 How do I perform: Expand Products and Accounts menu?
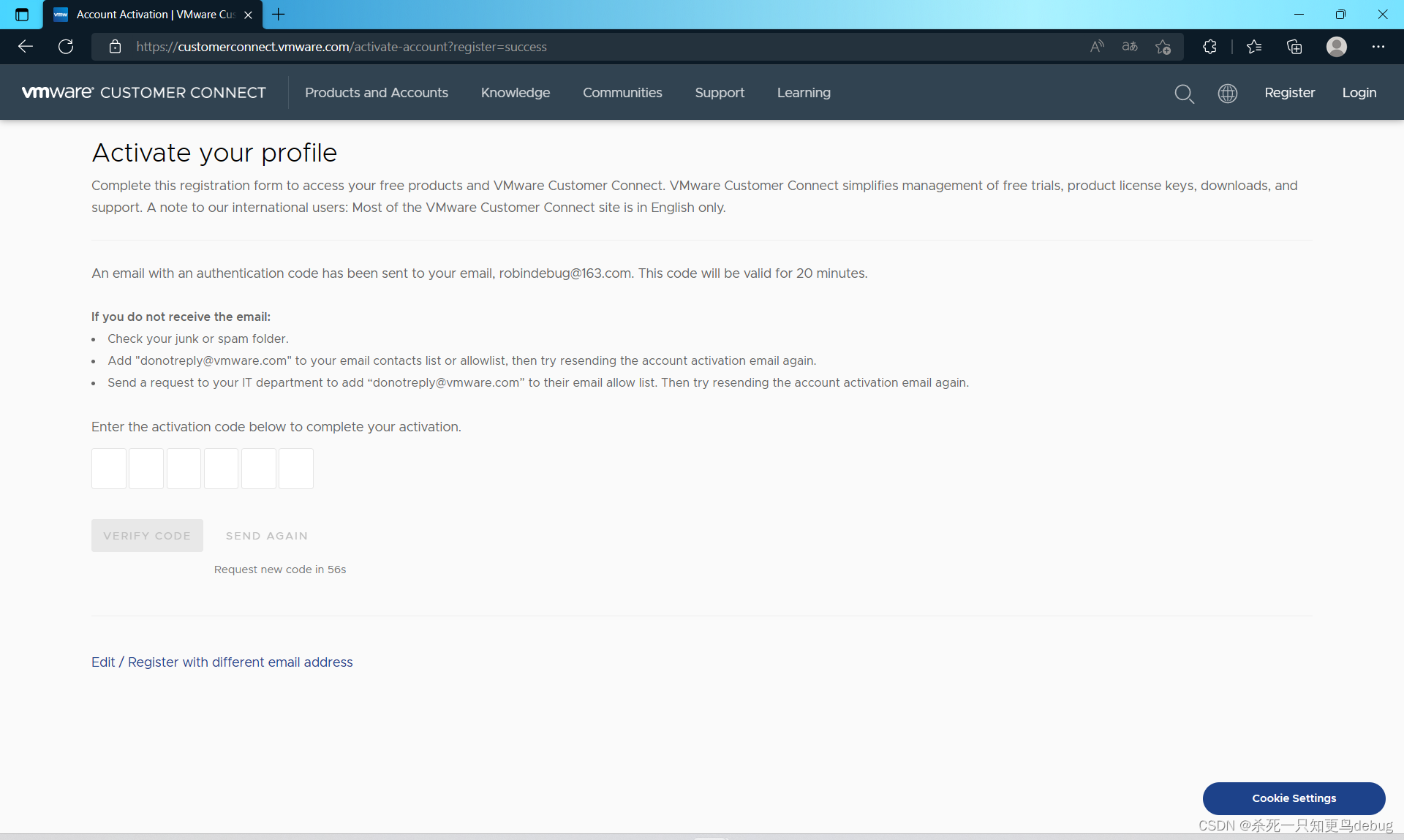[377, 93]
